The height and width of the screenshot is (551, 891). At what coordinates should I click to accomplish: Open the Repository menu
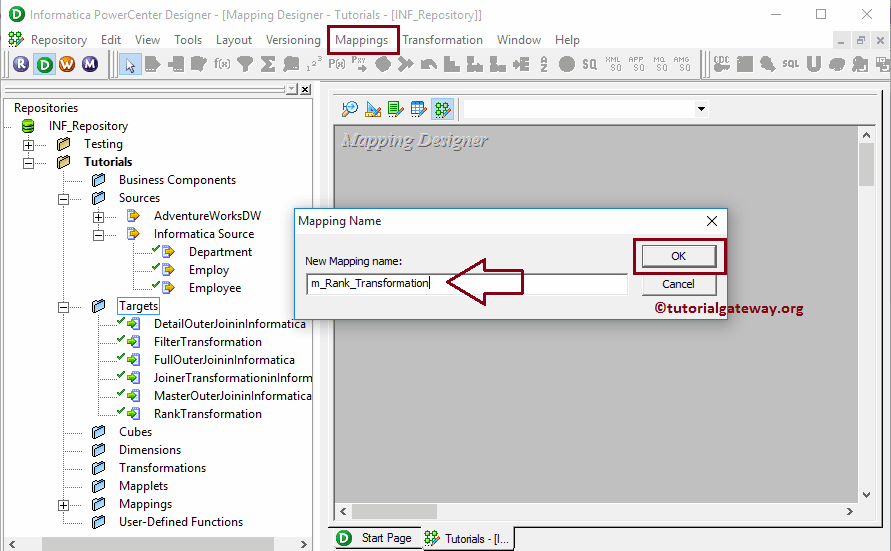click(59, 40)
